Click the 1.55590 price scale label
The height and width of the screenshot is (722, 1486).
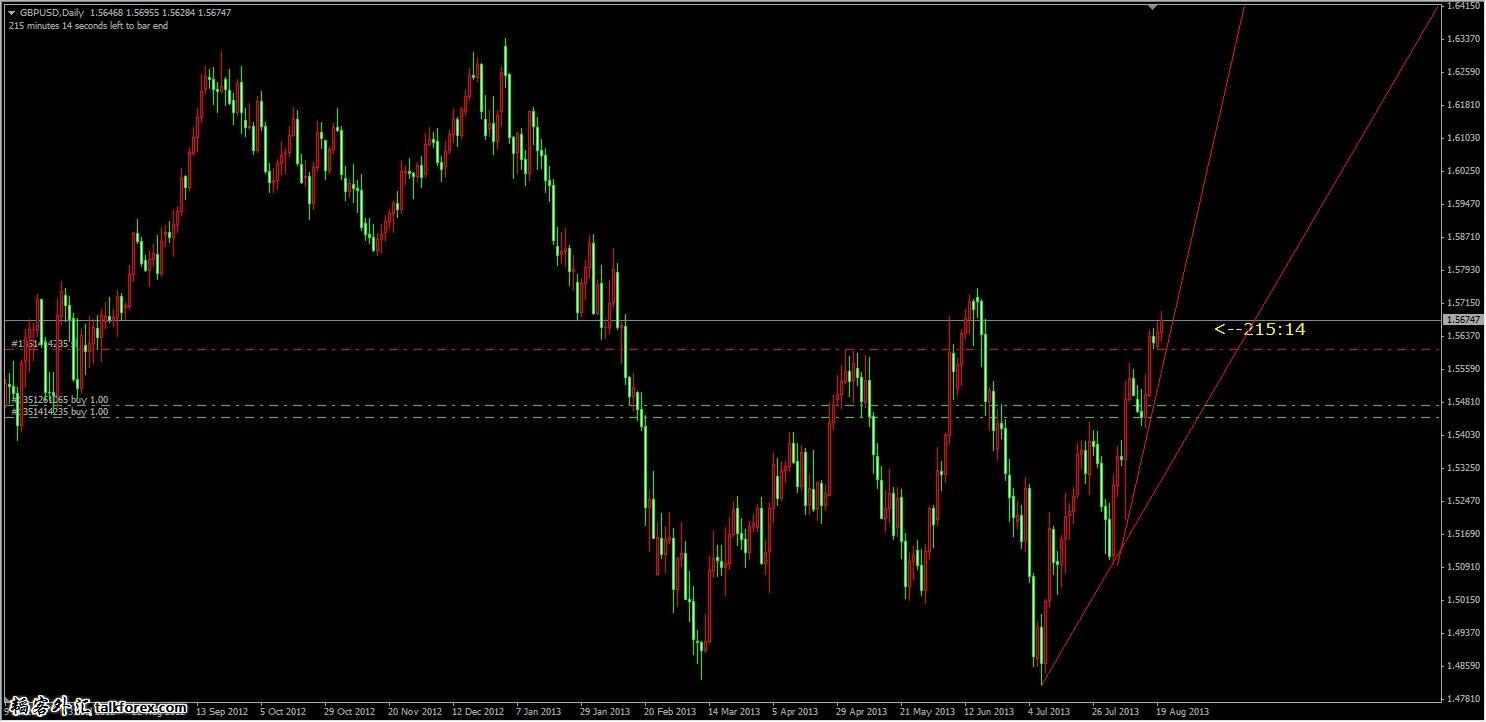click(1464, 369)
